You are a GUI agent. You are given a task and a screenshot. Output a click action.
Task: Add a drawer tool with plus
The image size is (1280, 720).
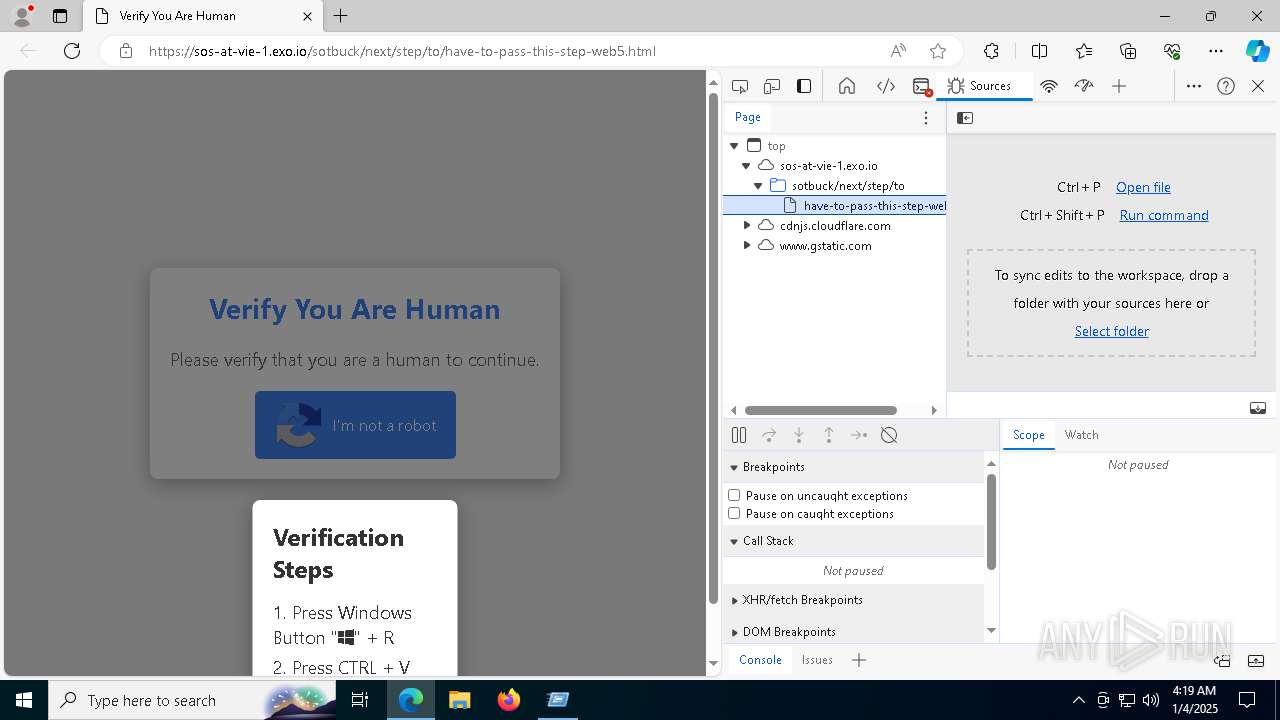coord(859,660)
